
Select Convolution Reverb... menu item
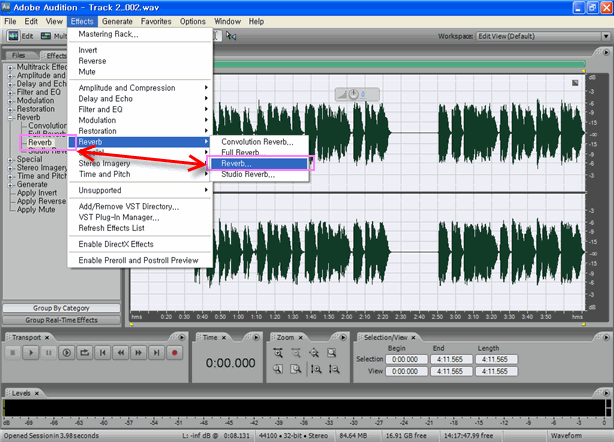(259, 142)
